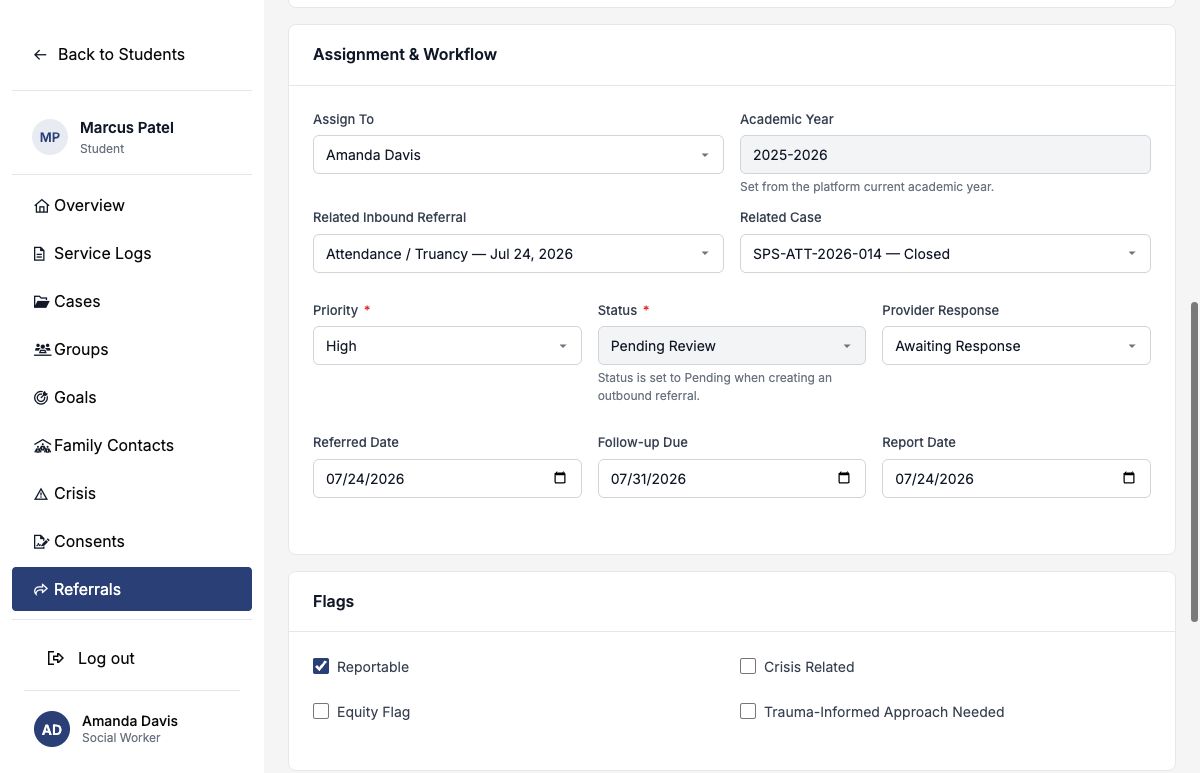Open the Groups page
1200x773 pixels.
coord(132,350)
